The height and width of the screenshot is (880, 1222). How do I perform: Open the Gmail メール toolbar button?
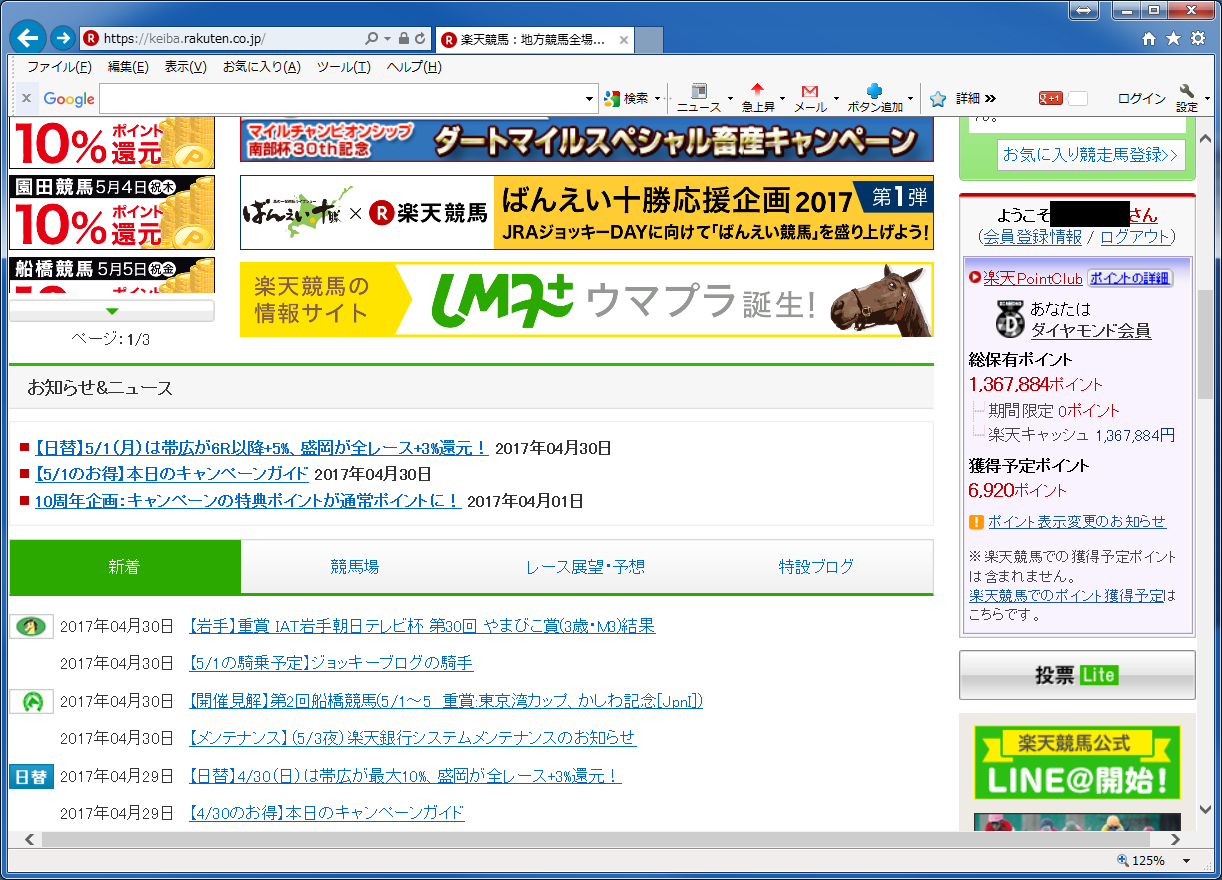pos(810,98)
